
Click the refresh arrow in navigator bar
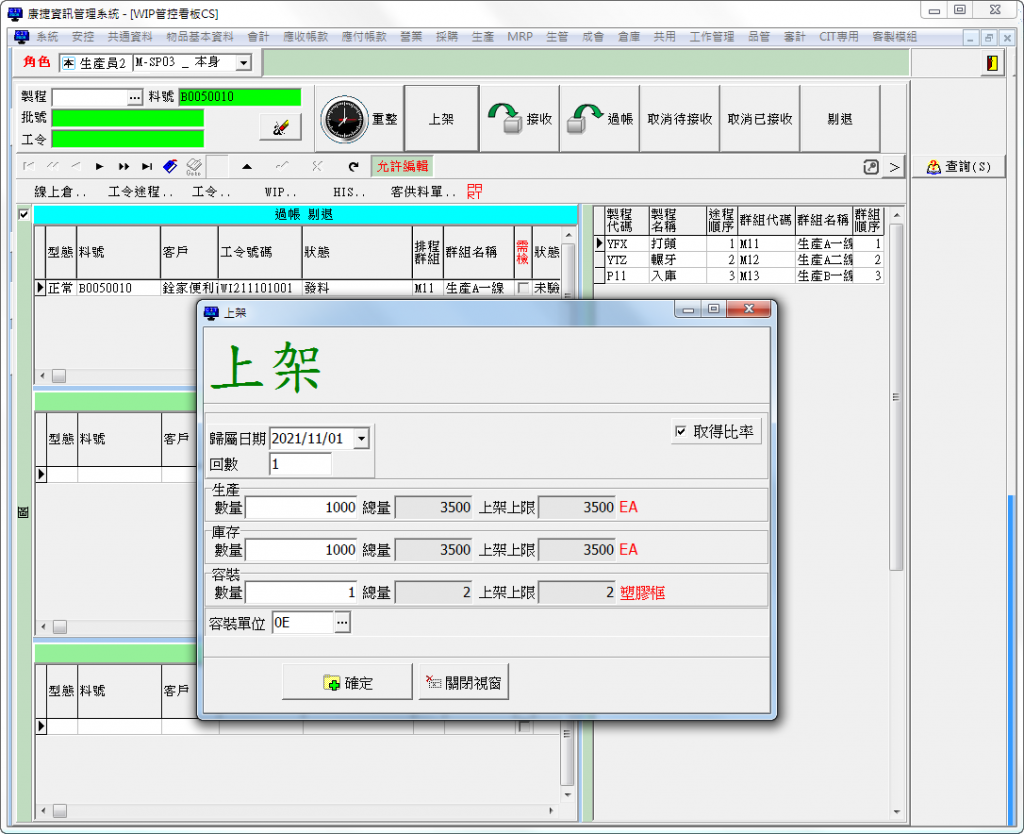(353, 166)
